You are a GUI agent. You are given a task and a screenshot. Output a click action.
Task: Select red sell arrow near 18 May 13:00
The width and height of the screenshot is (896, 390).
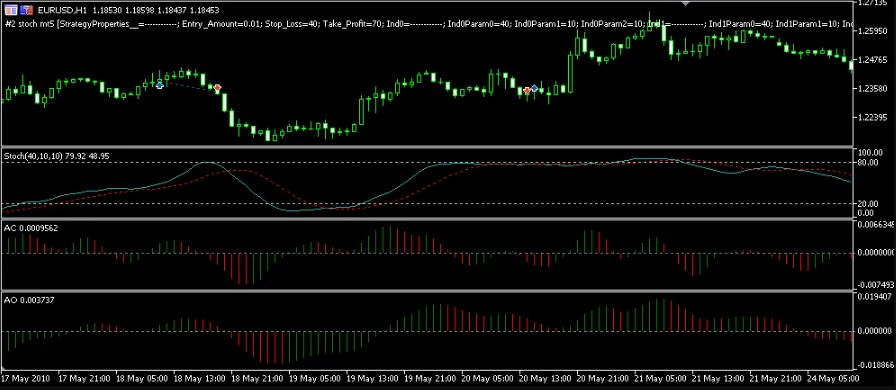pos(217,87)
